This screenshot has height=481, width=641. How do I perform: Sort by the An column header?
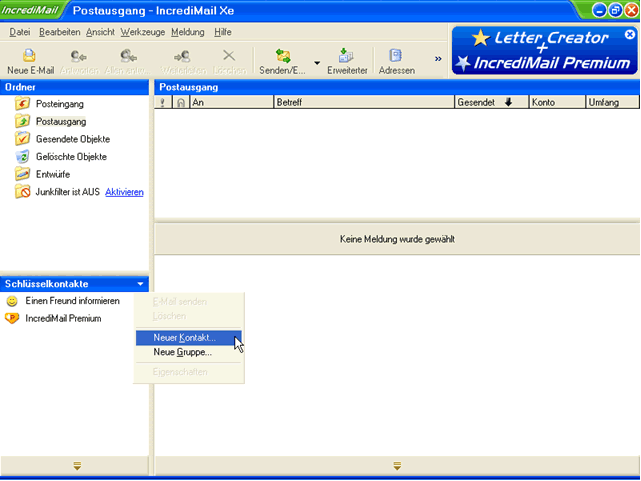click(x=231, y=102)
